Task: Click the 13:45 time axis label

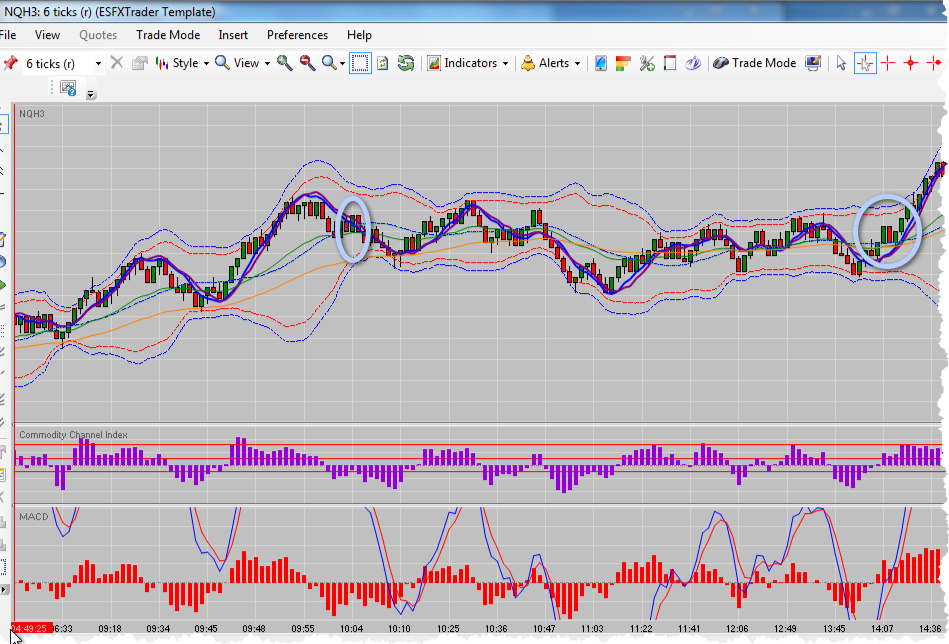Action: point(834,628)
